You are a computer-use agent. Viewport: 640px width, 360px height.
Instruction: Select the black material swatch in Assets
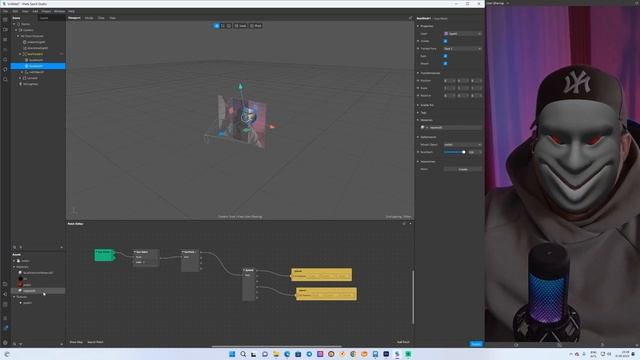20,279
